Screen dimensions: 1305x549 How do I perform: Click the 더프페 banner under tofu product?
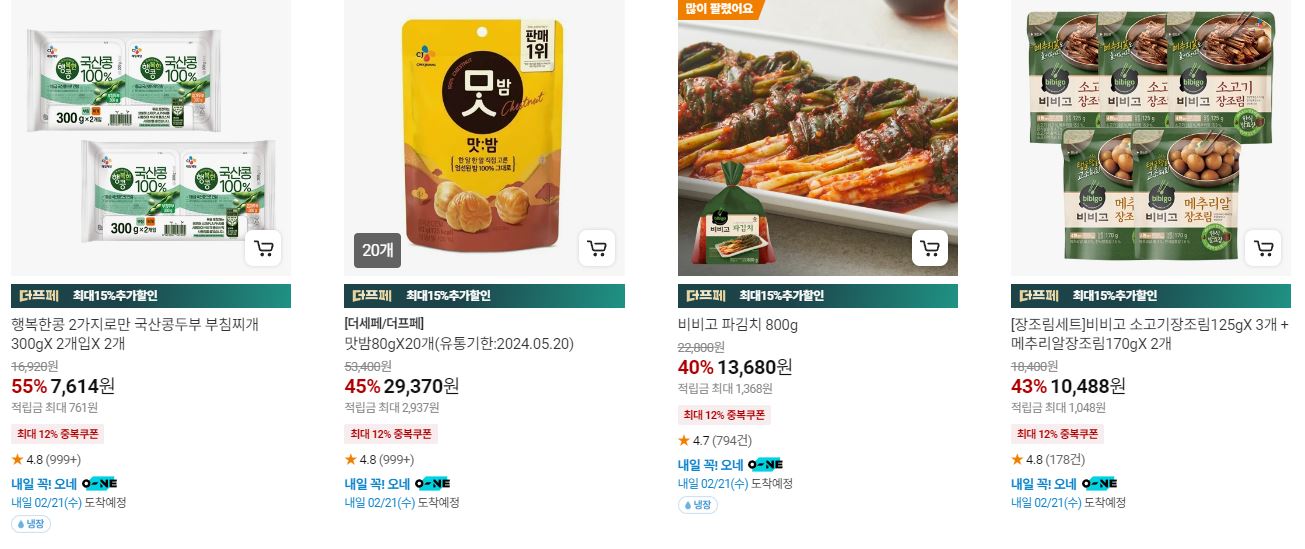point(151,296)
